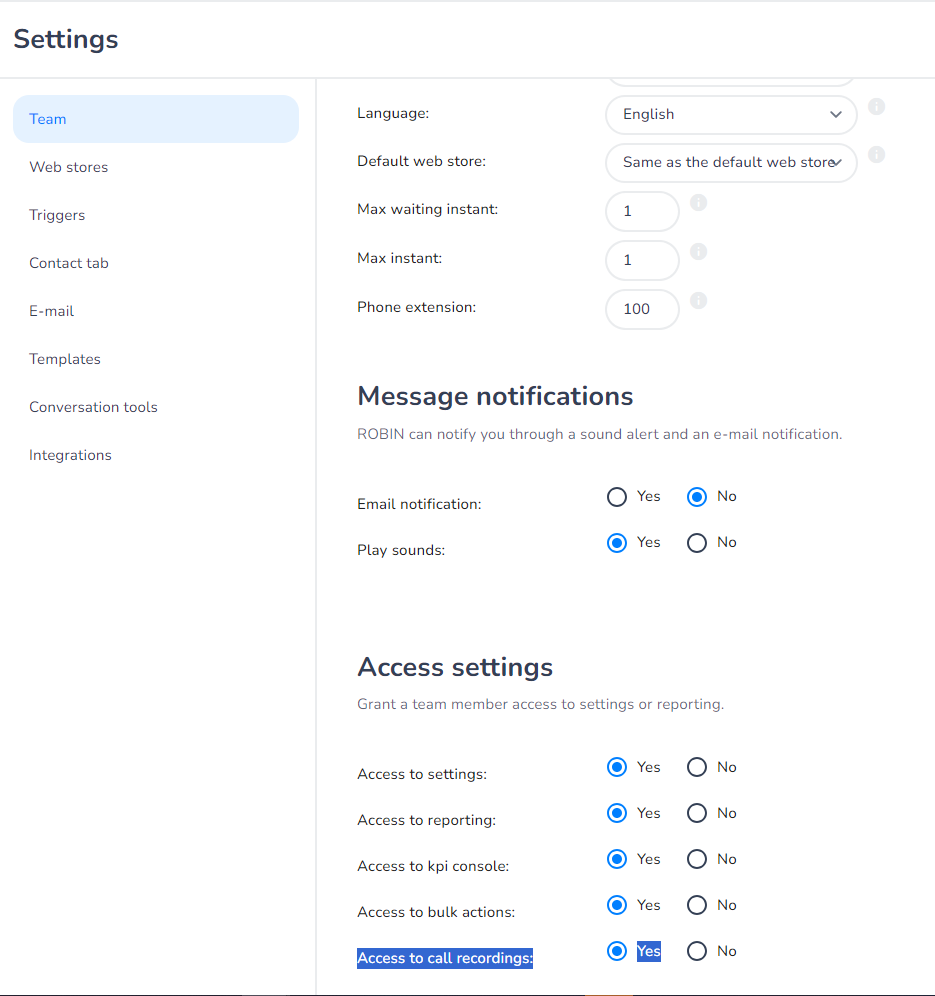Click info icon next to Max waiting instant

coord(699,203)
